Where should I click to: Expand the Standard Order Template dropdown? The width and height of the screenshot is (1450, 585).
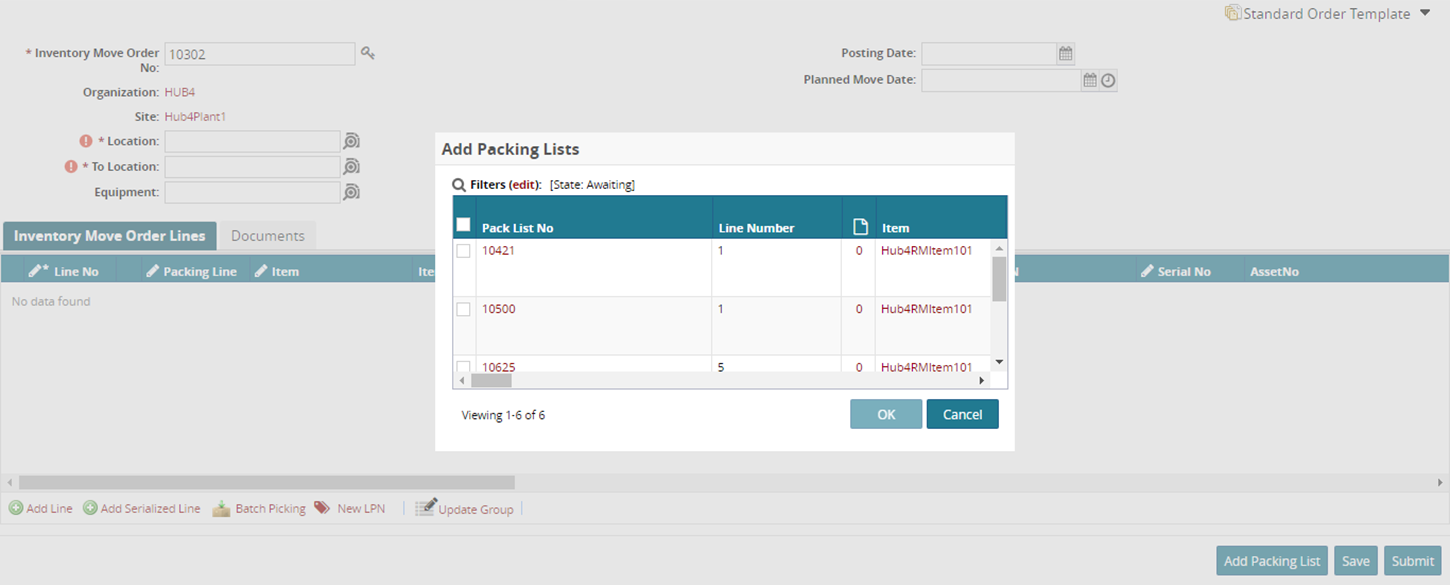[1426, 14]
